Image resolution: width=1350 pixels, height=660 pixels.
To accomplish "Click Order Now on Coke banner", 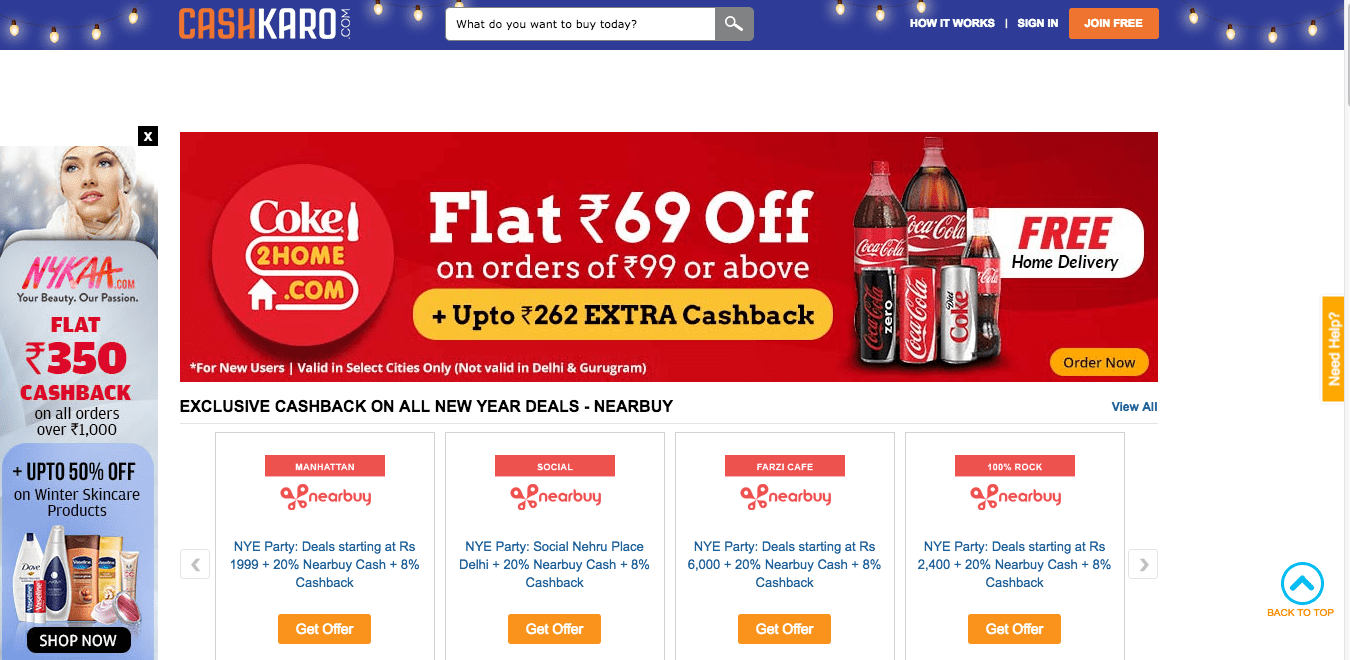I will click(x=1099, y=362).
